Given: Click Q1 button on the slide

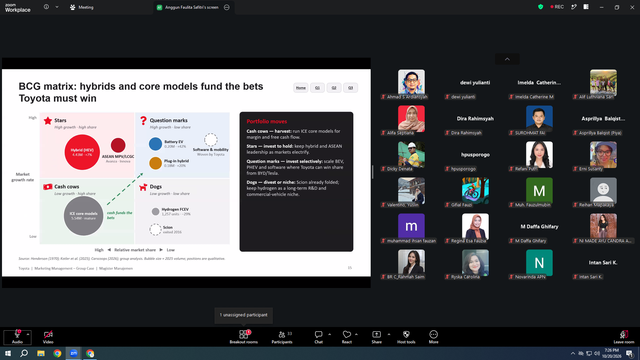Looking at the screenshot, I should [x=317, y=88].
